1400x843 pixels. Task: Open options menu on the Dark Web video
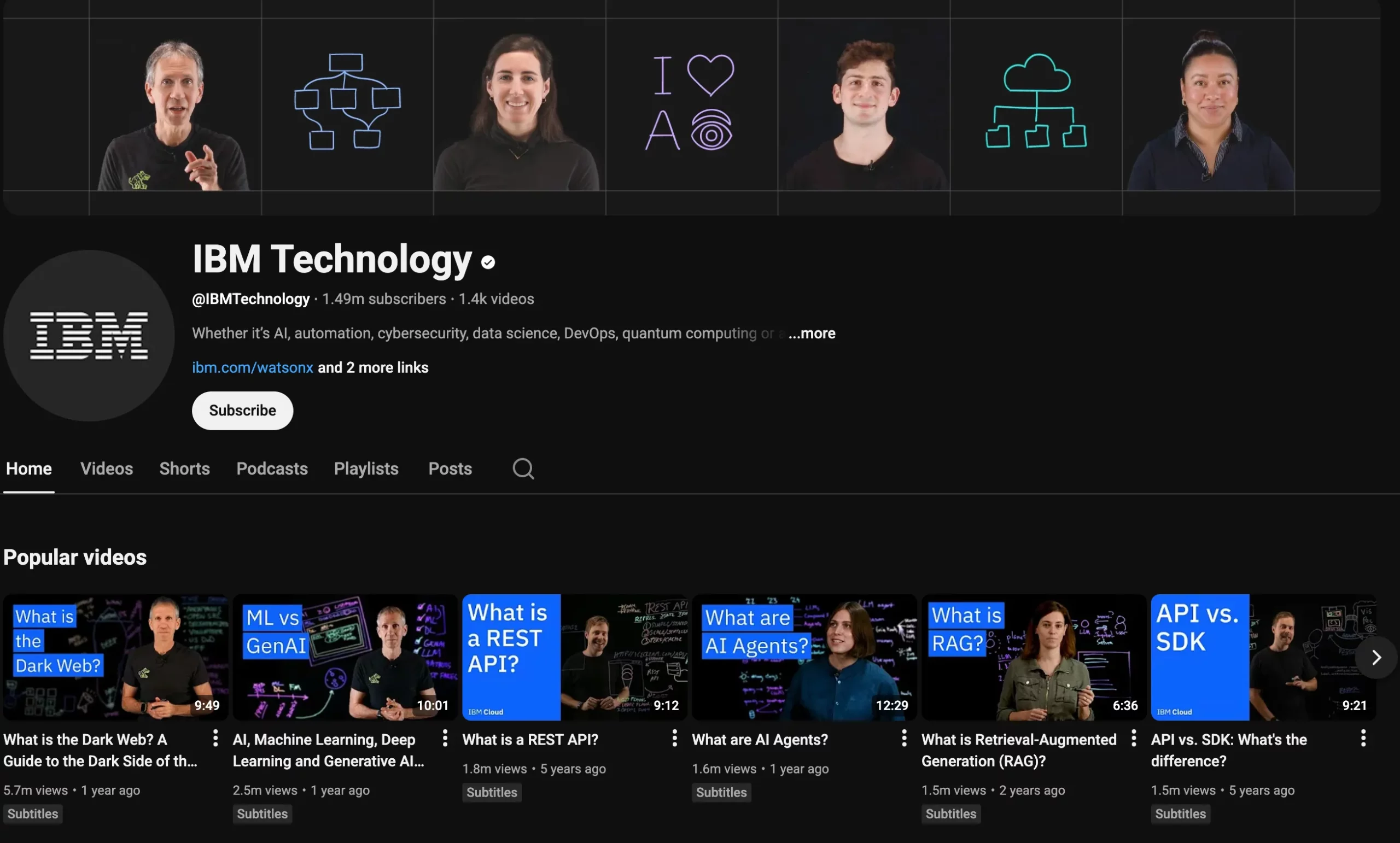coord(215,737)
